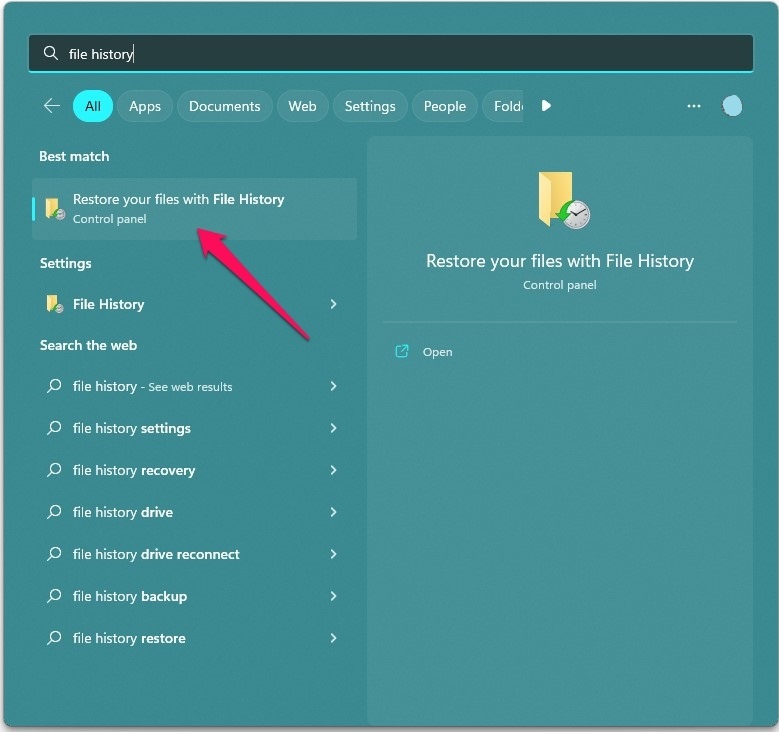Click the 'file history backup' web suggestion
Image resolution: width=779 pixels, height=732 pixels.
(x=194, y=596)
